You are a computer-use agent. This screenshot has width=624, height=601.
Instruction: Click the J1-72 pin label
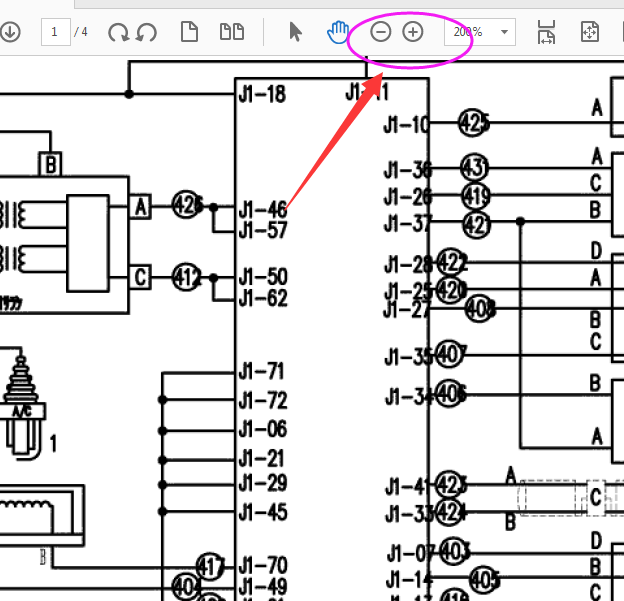(263, 400)
